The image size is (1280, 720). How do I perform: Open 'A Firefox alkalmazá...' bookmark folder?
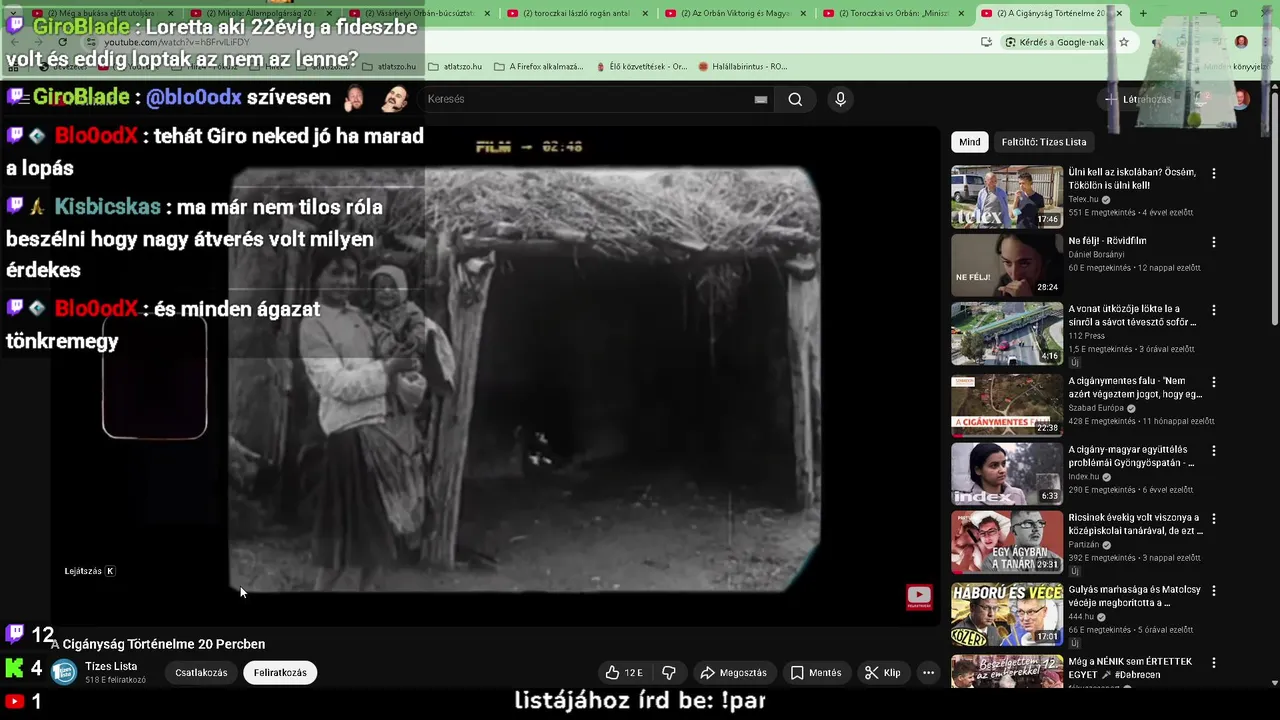[x=539, y=67]
